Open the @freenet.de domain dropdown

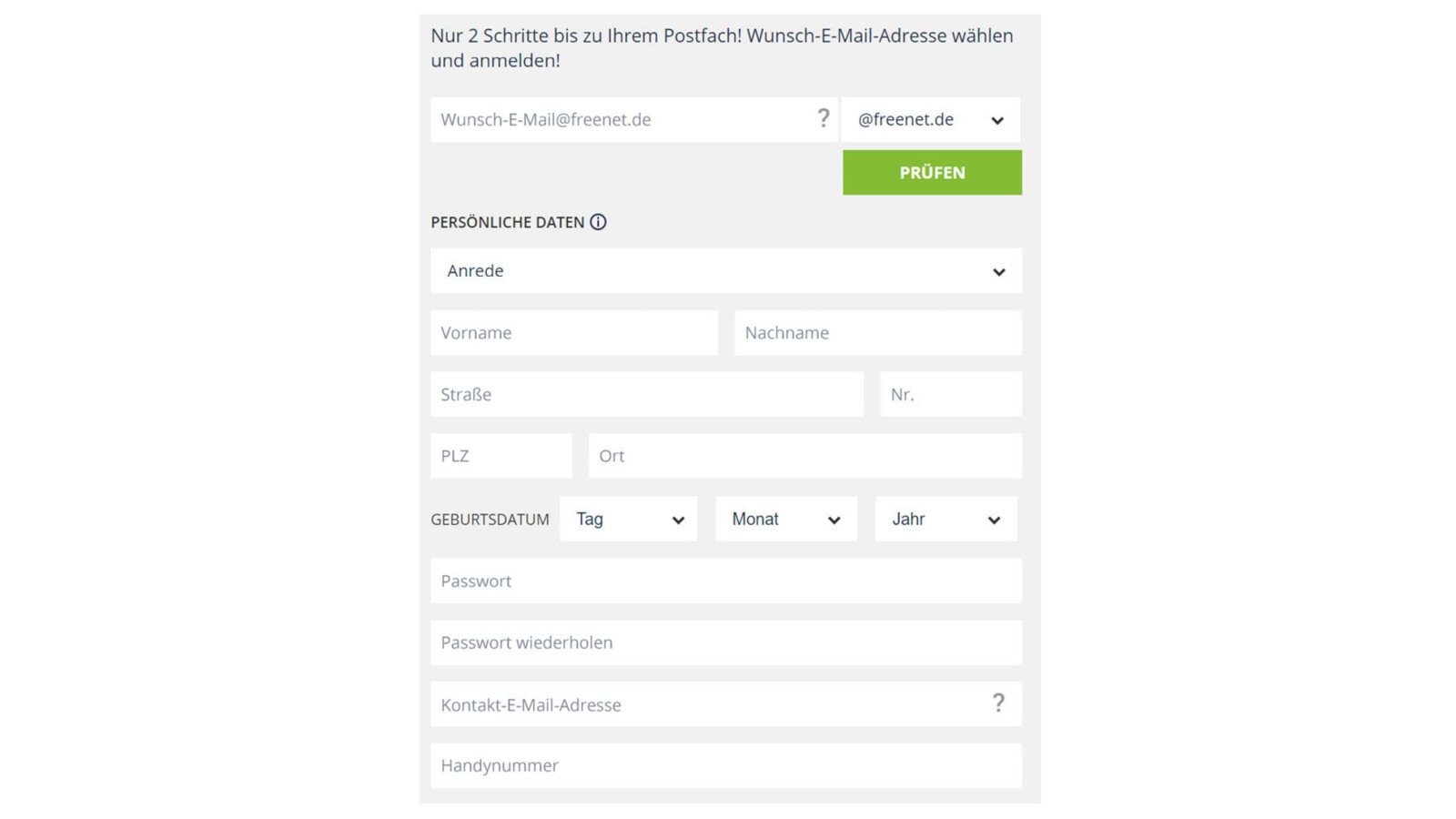coord(930,120)
